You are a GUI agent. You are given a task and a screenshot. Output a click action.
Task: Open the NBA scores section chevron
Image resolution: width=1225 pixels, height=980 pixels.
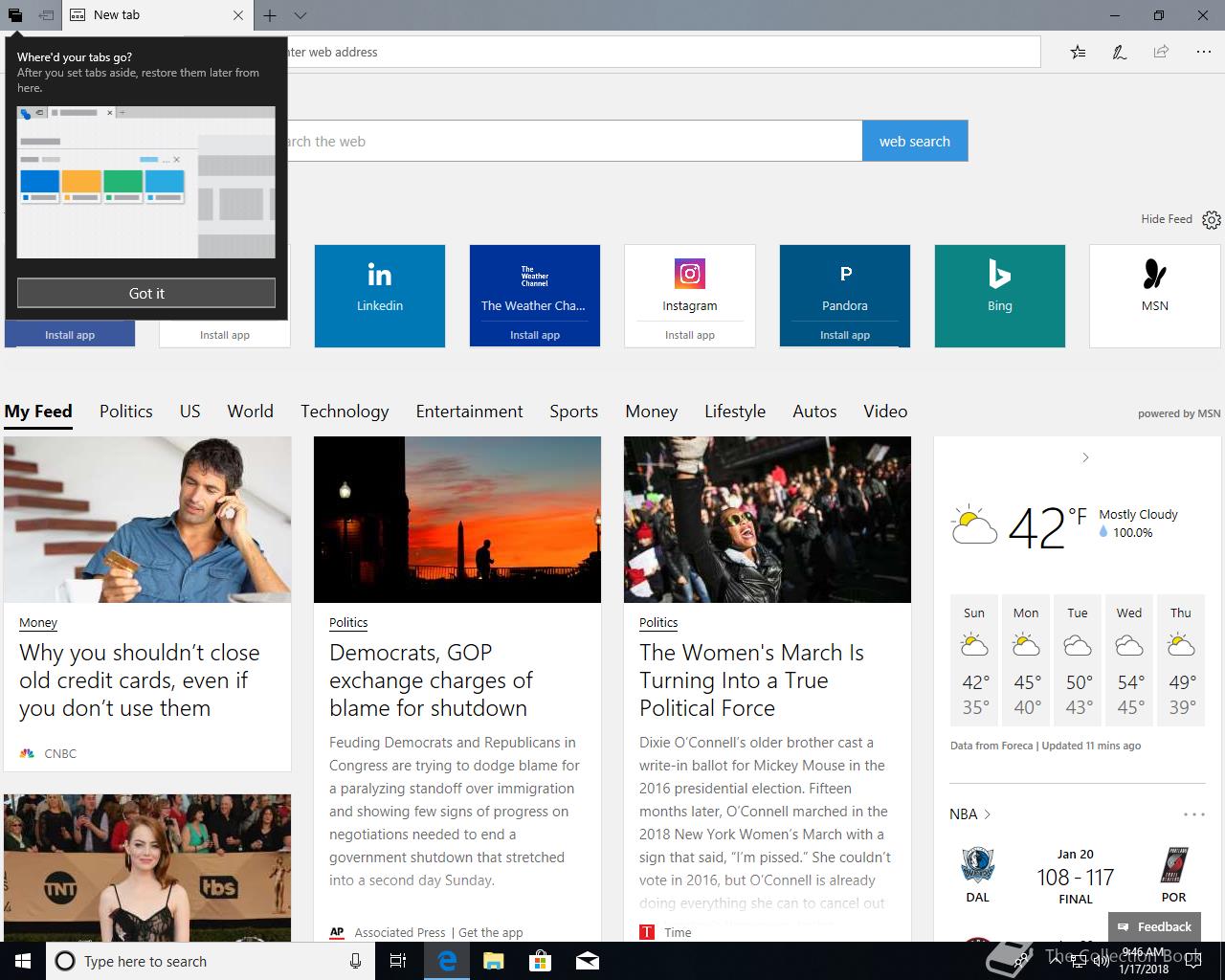987,814
